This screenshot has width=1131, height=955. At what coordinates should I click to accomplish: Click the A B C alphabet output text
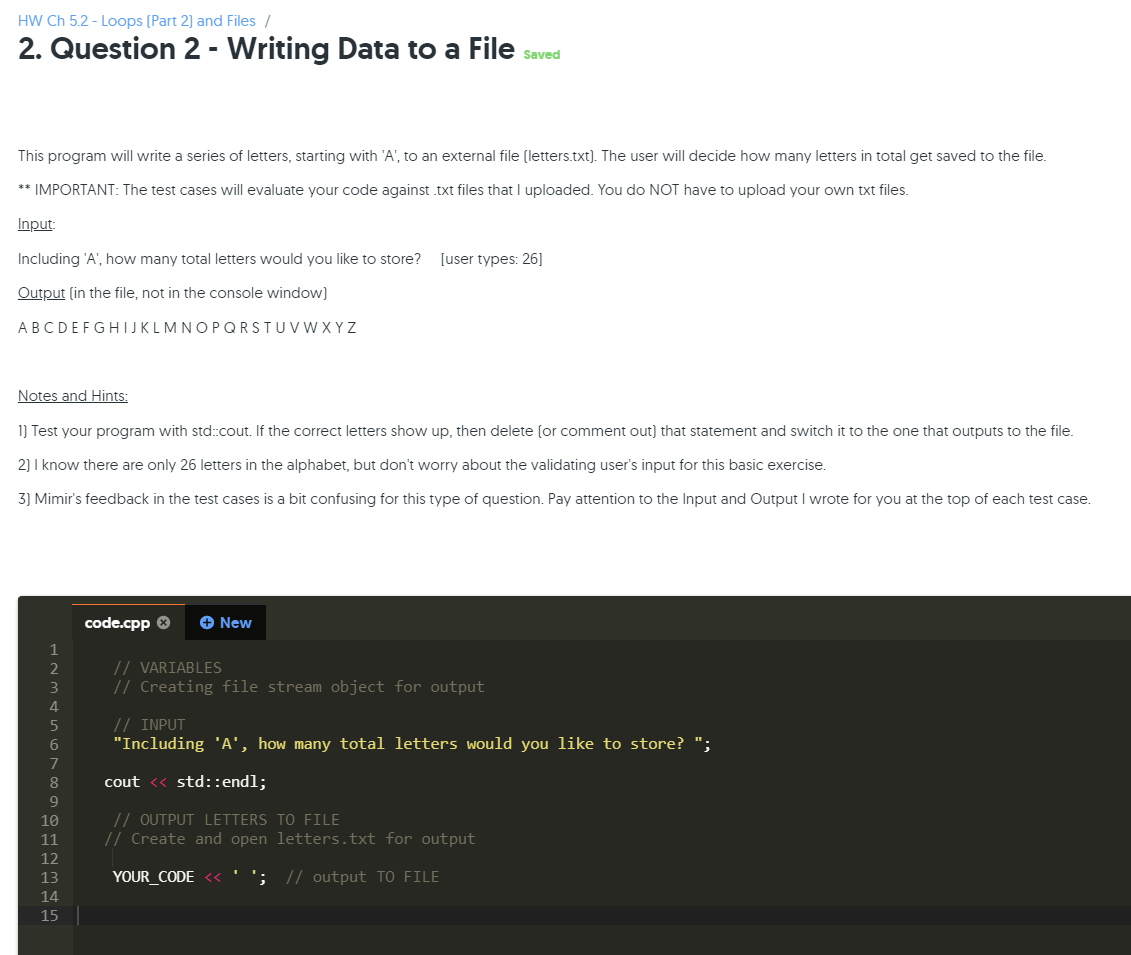(187, 328)
